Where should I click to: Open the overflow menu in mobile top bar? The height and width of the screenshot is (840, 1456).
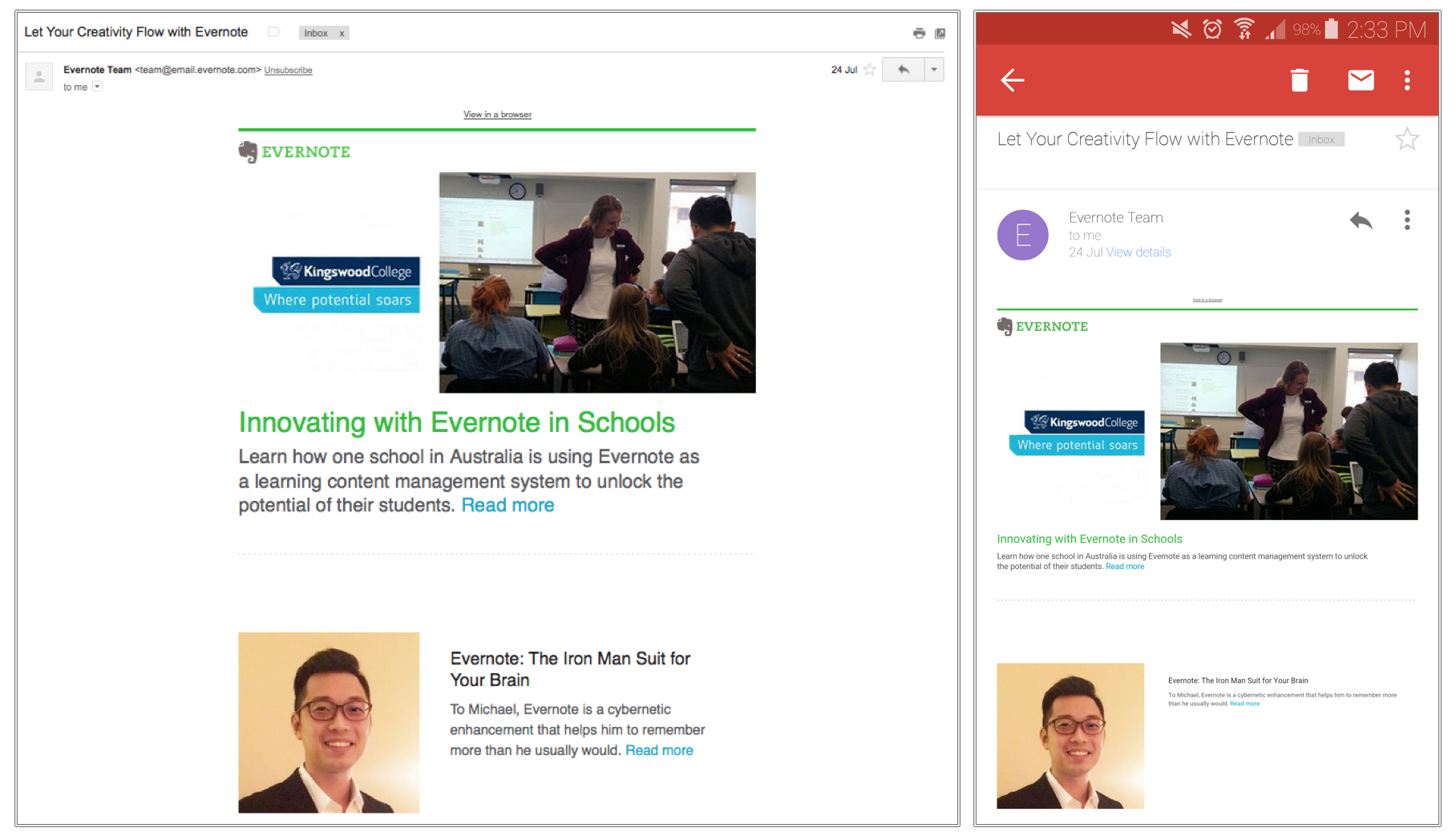(1407, 80)
